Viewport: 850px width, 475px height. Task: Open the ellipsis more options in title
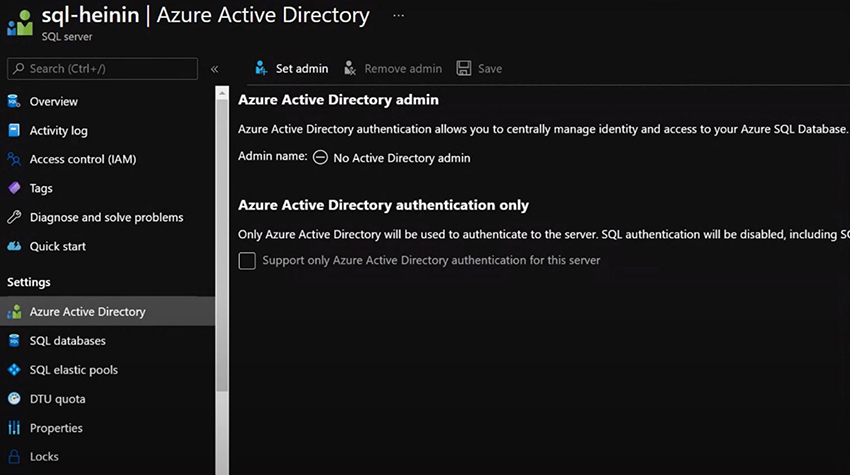click(399, 16)
